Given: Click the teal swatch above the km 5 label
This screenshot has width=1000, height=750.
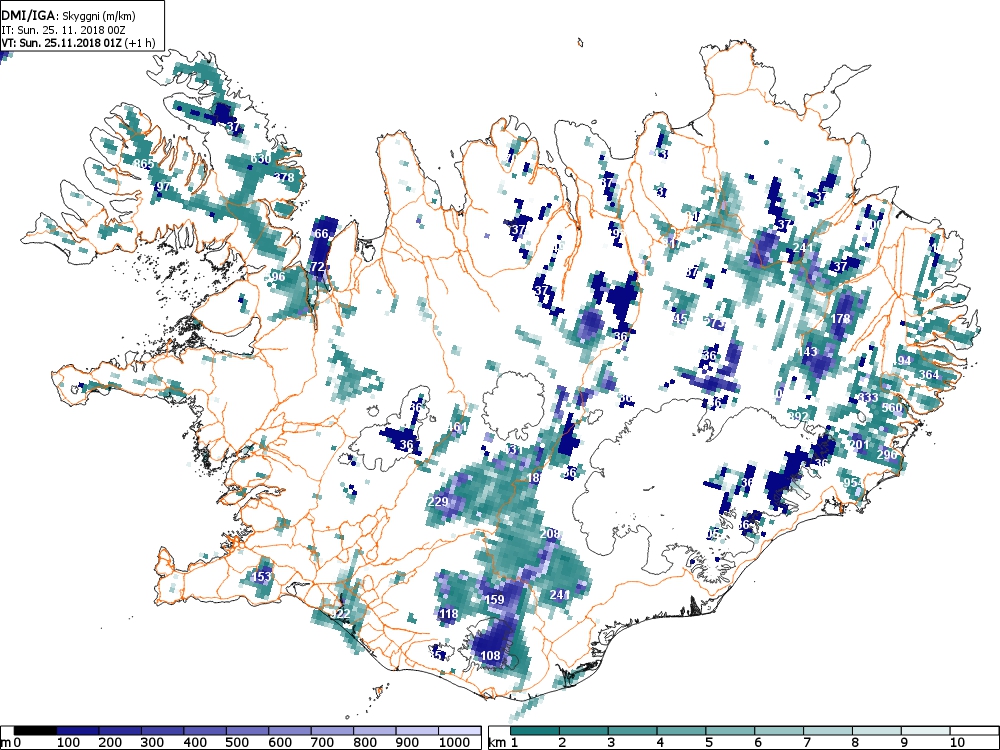Looking at the screenshot, I should (730, 731).
